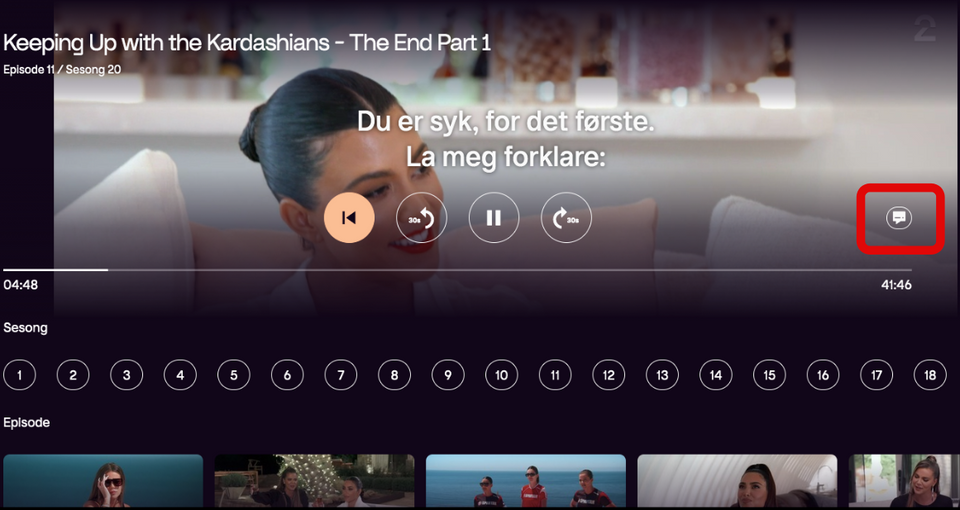Viewport: 960px width, 510px height.
Task: Switch to season 14
Action: [716, 375]
